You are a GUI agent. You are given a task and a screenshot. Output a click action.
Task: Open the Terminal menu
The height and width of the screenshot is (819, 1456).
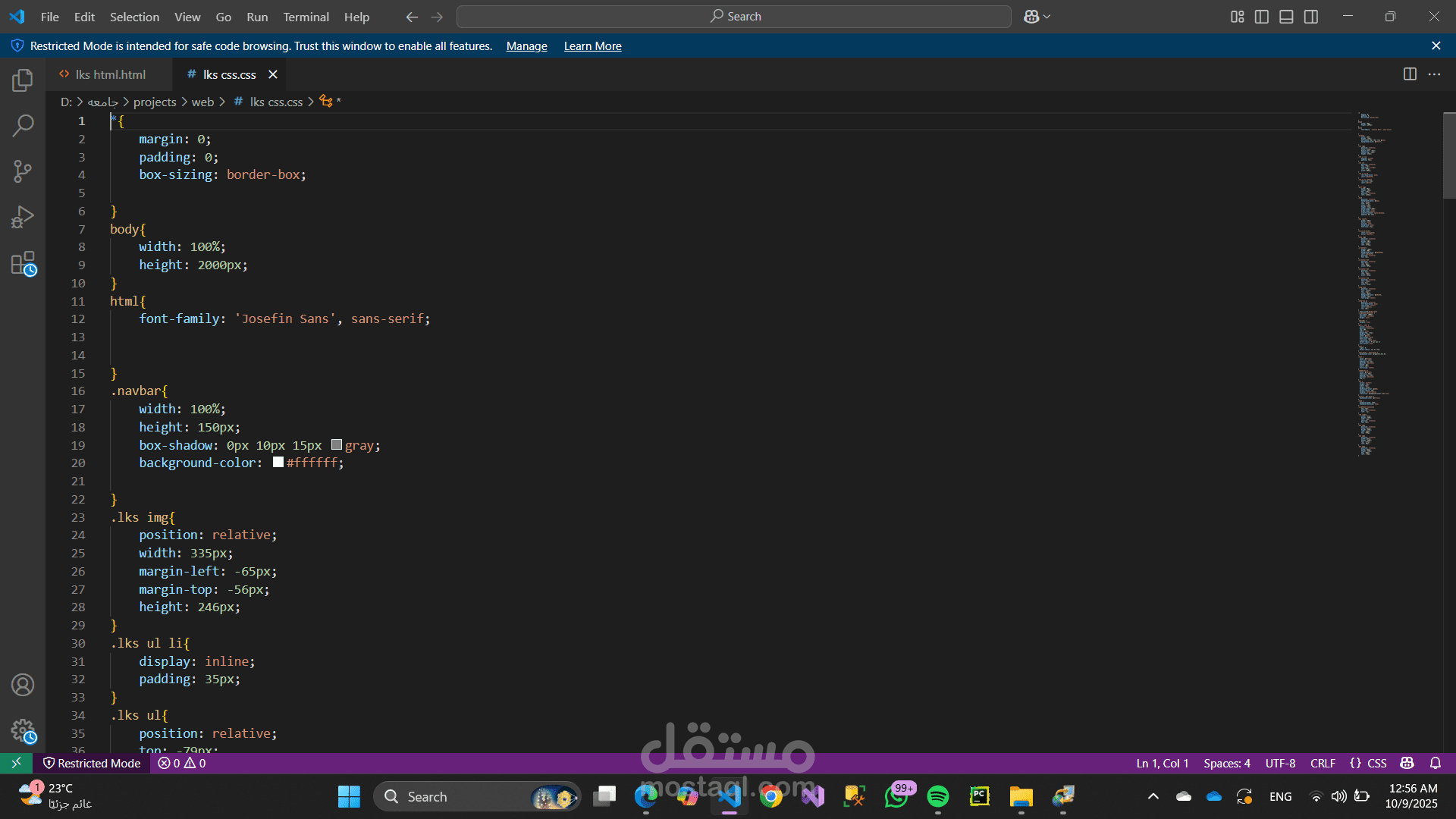click(x=306, y=17)
